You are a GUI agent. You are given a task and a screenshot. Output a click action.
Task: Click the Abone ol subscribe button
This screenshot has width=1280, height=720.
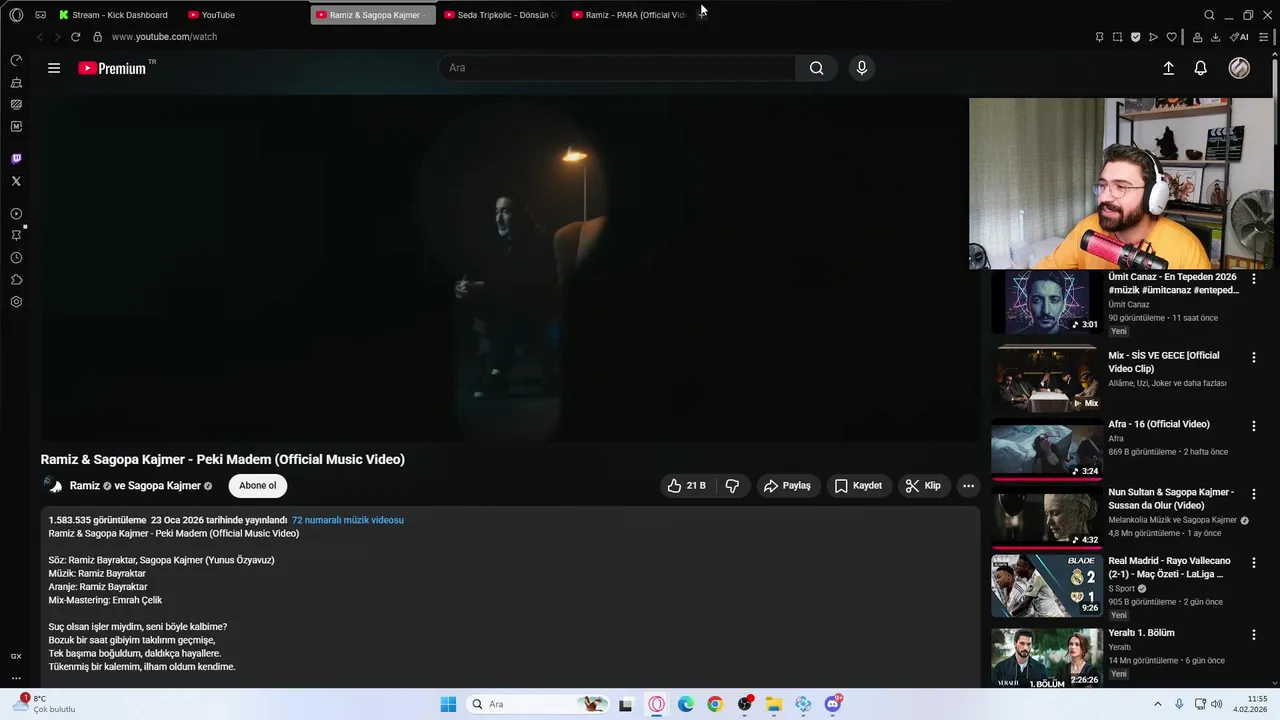click(258, 486)
